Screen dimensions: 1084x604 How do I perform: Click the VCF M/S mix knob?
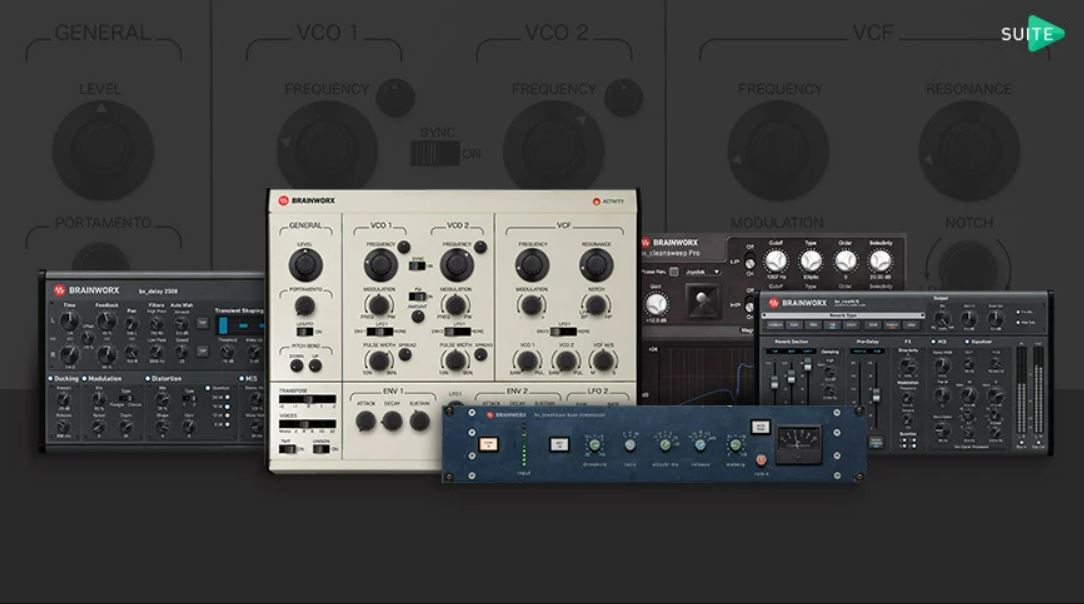tap(603, 360)
